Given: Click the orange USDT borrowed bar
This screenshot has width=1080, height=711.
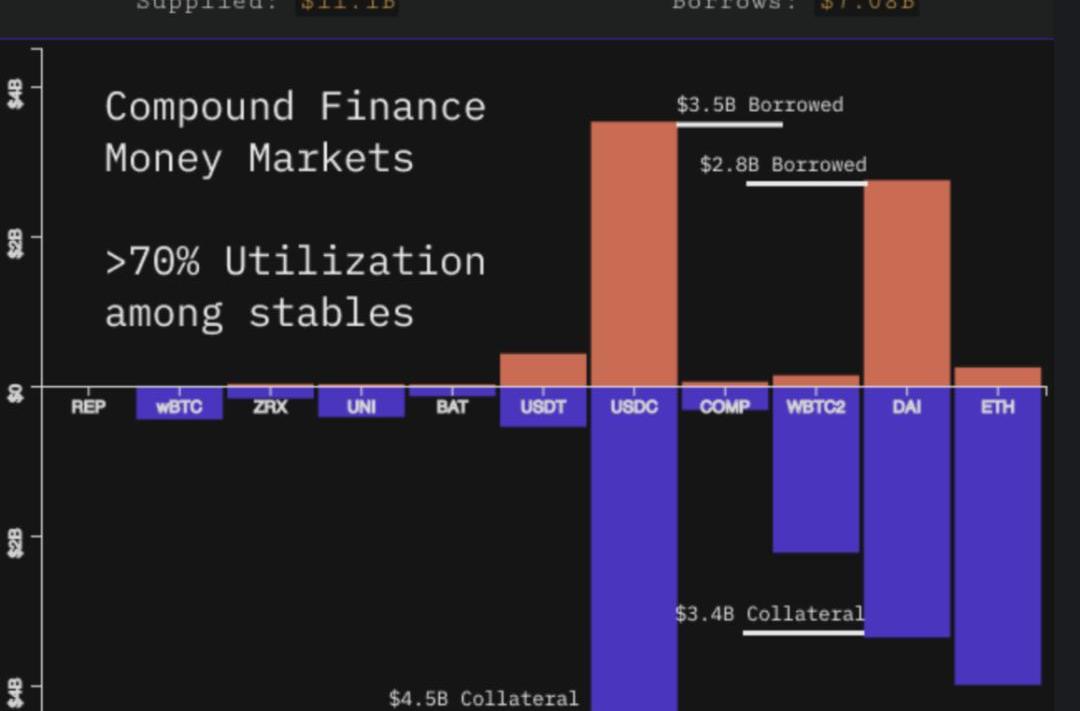Looking at the screenshot, I should (543, 370).
